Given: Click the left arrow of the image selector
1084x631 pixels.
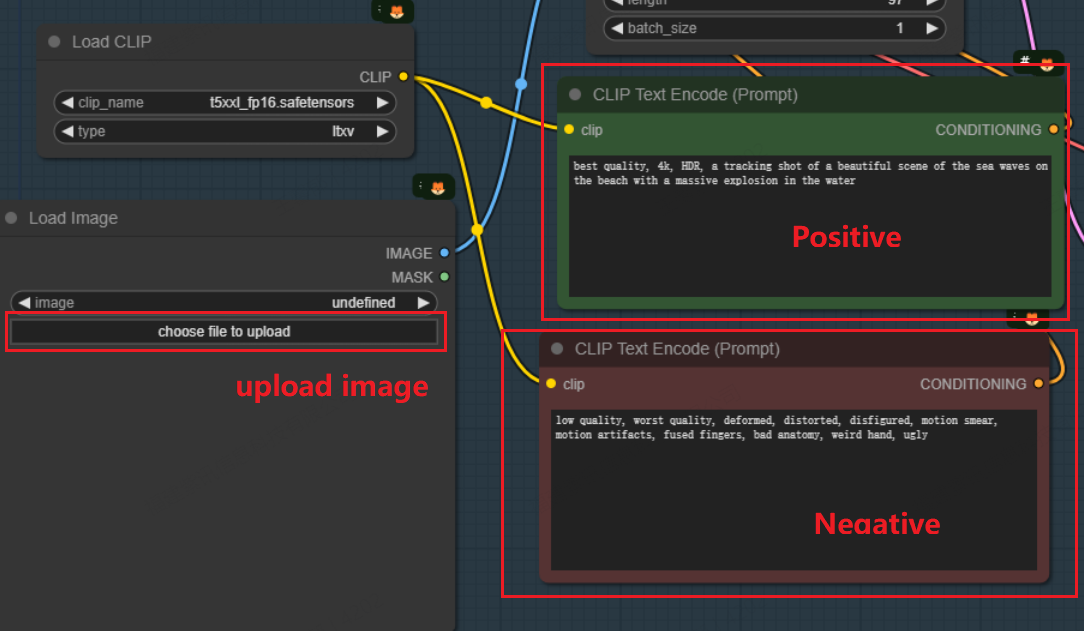Looking at the screenshot, I should [24, 302].
